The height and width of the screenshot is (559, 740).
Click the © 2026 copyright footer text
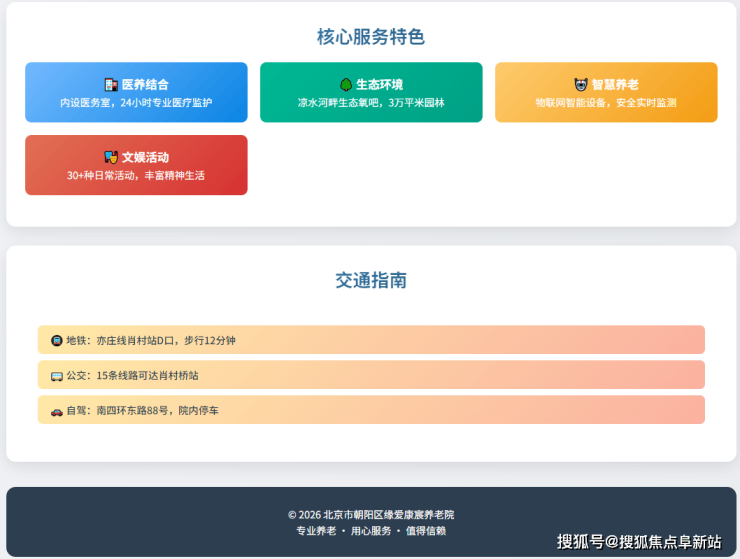coord(371,514)
